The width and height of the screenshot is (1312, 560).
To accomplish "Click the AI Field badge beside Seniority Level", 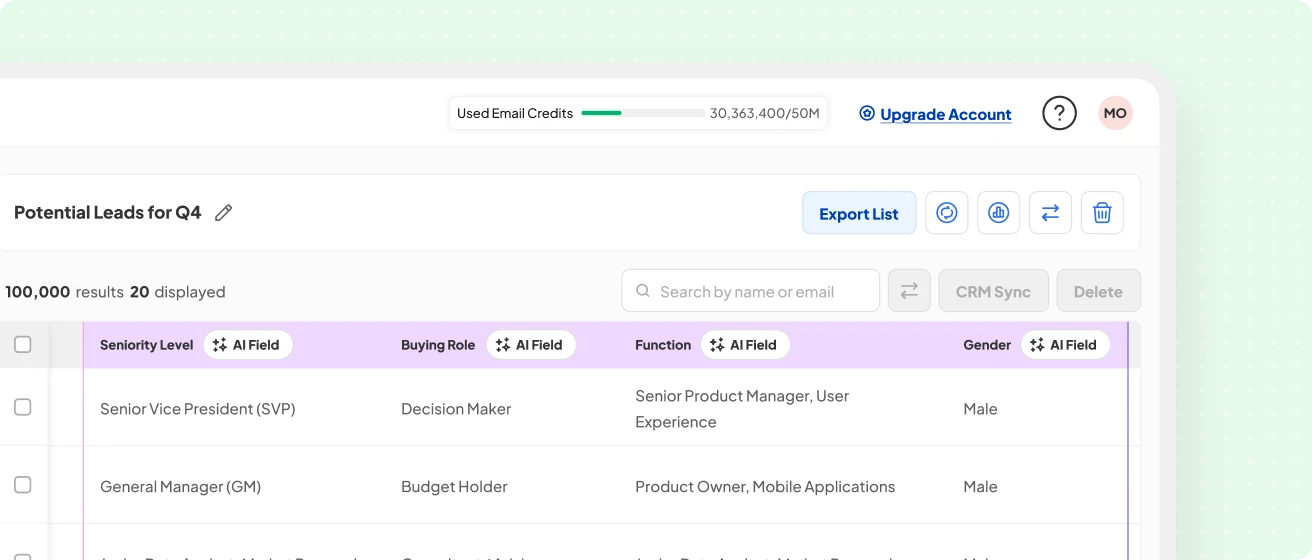I will pyautogui.click(x=248, y=345).
